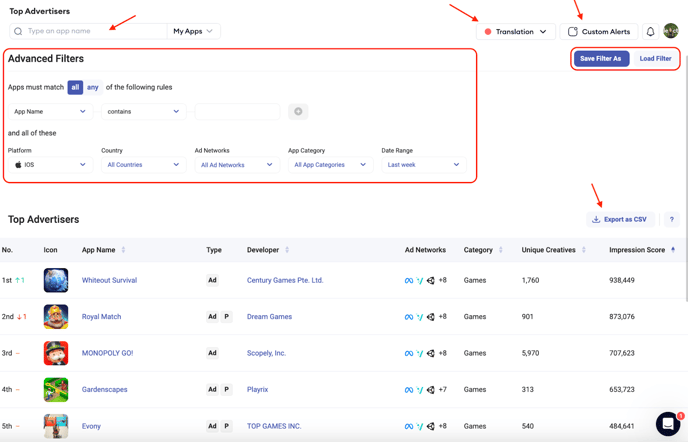Click the Ad badge in Whiteout Survival row
Viewport: 688px width, 442px height.
[x=212, y=280]
